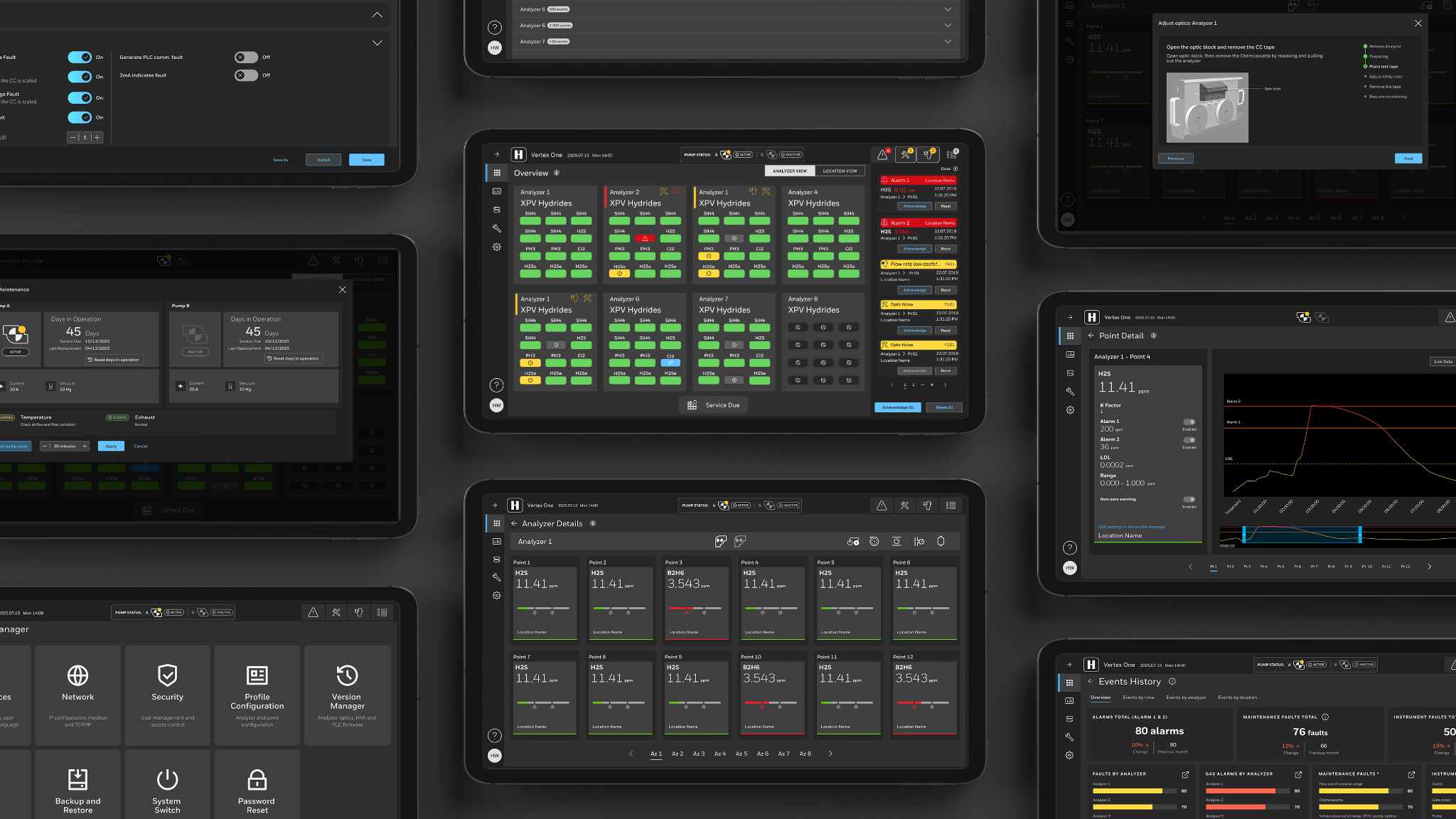Turn on Generate PLC comm. fault toggle

click(x=246, y=58)
